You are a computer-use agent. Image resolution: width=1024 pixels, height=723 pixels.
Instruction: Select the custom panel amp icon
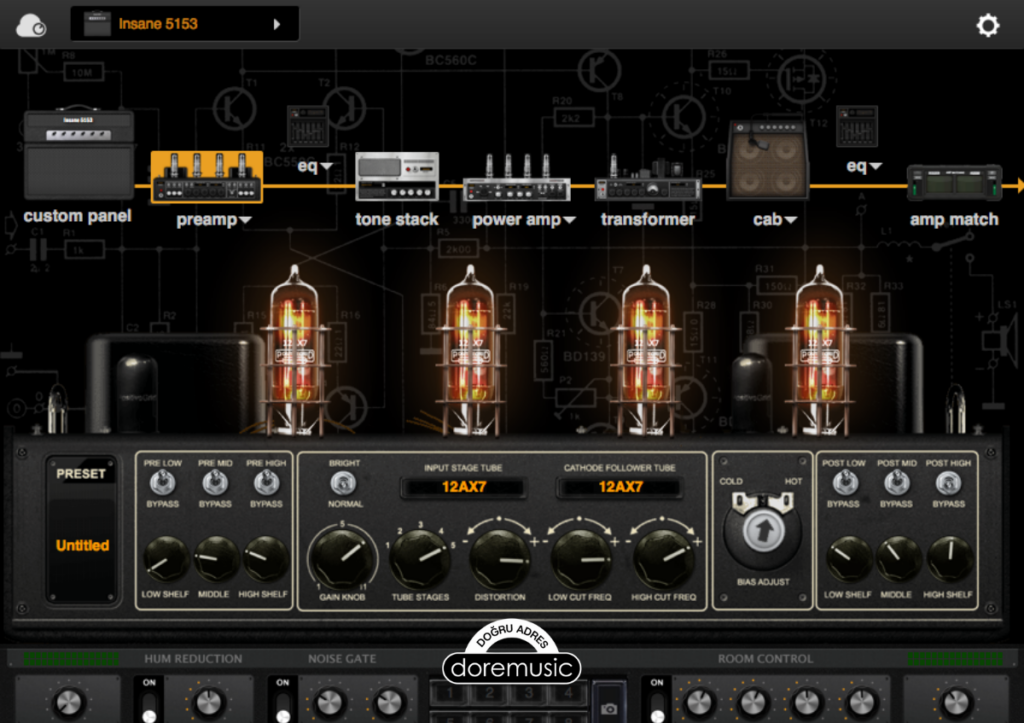click(x=78, y=154)
